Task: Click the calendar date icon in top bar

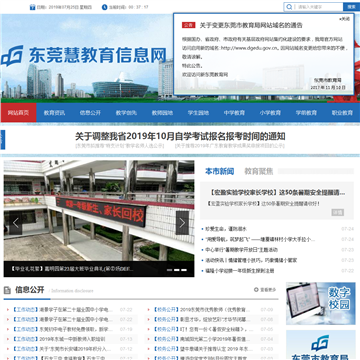Action: pos(32,7)
